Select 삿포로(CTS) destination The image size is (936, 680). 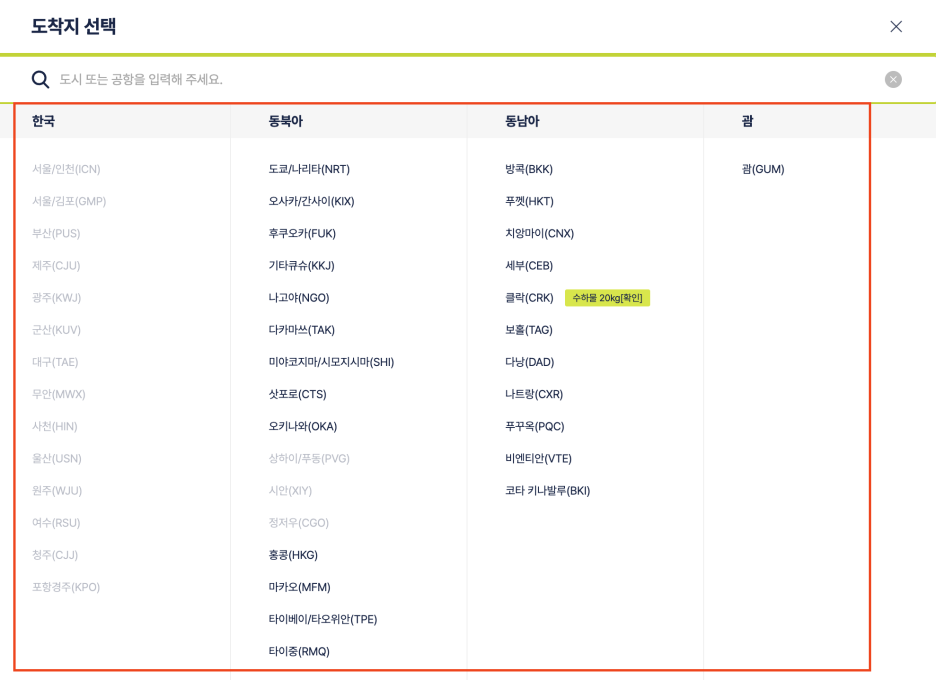[x=297, y=395]
